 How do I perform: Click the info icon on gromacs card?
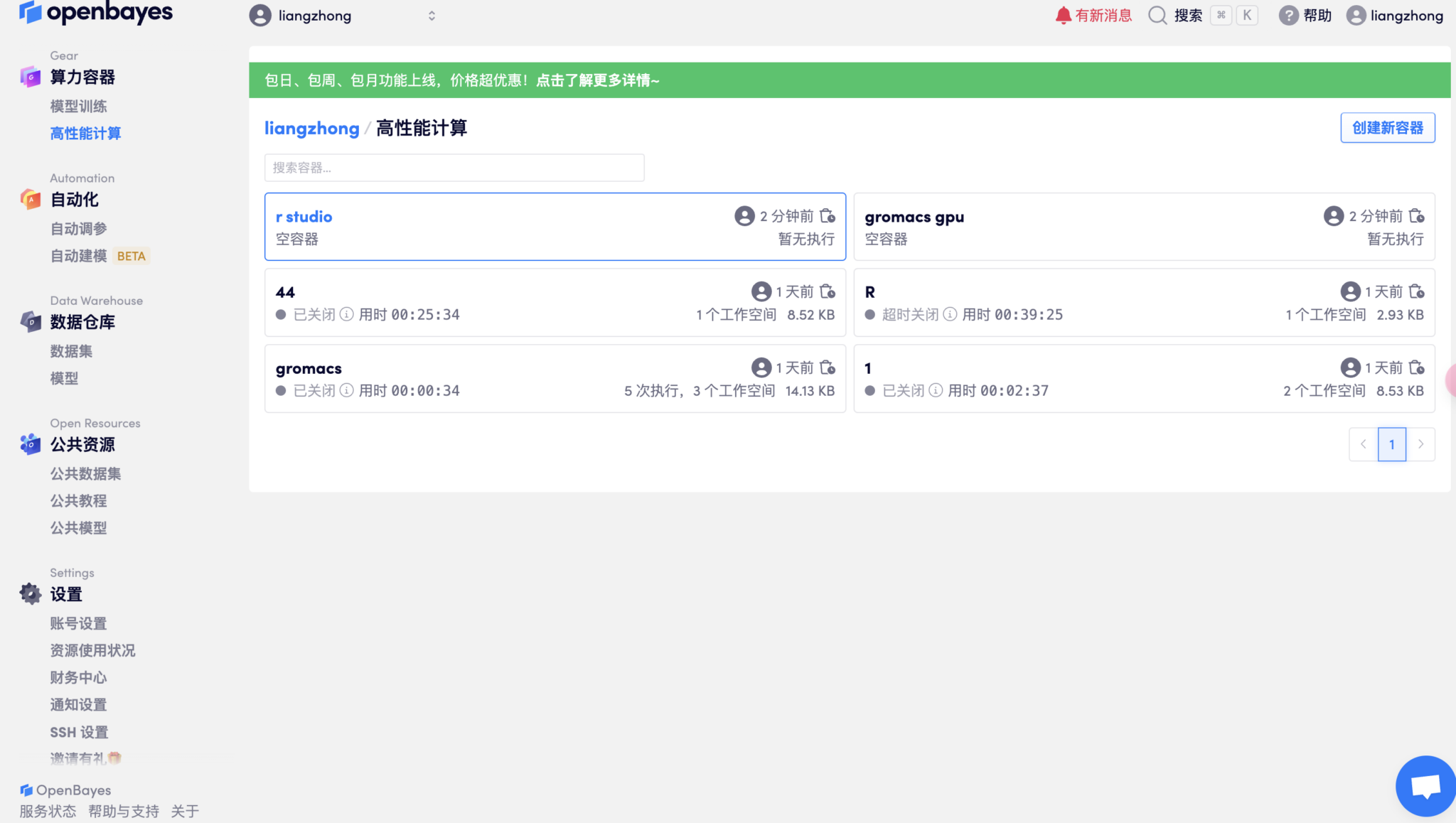[x=346, y=390]
